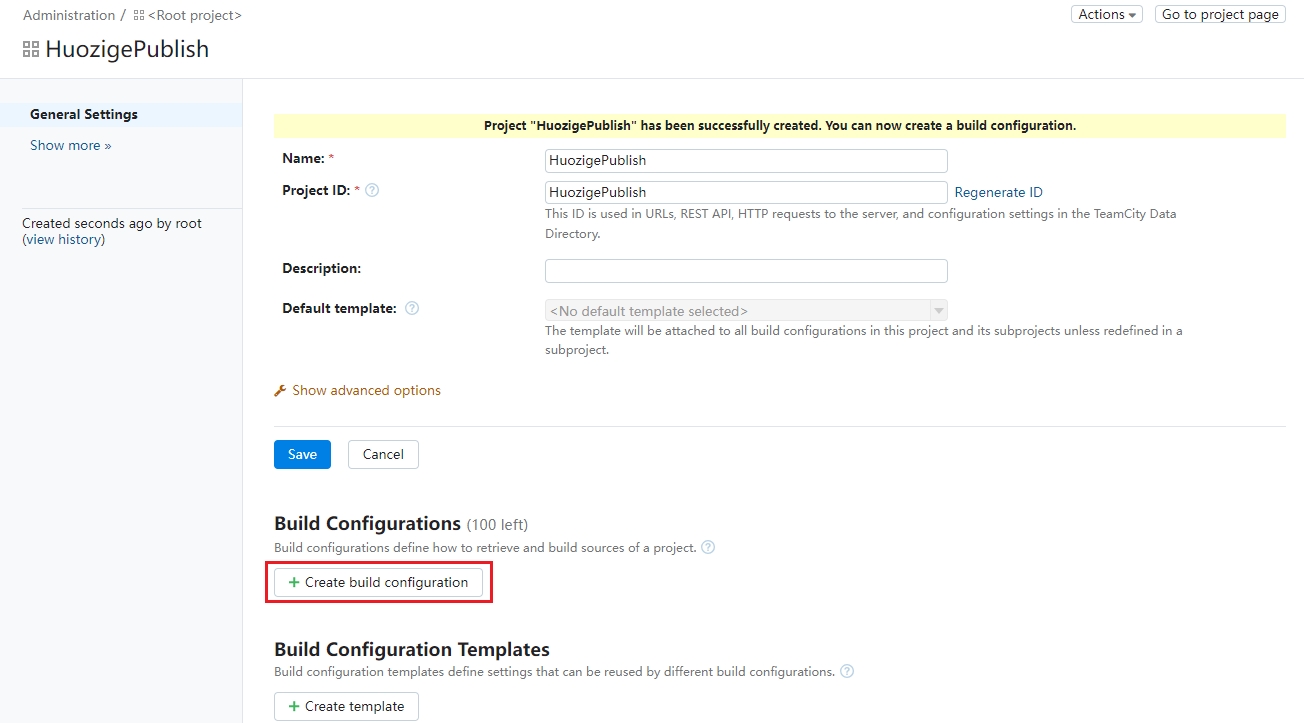Click the help icon next to Default template
This screenshot has height=723, width=1304.
coord(412,308)
